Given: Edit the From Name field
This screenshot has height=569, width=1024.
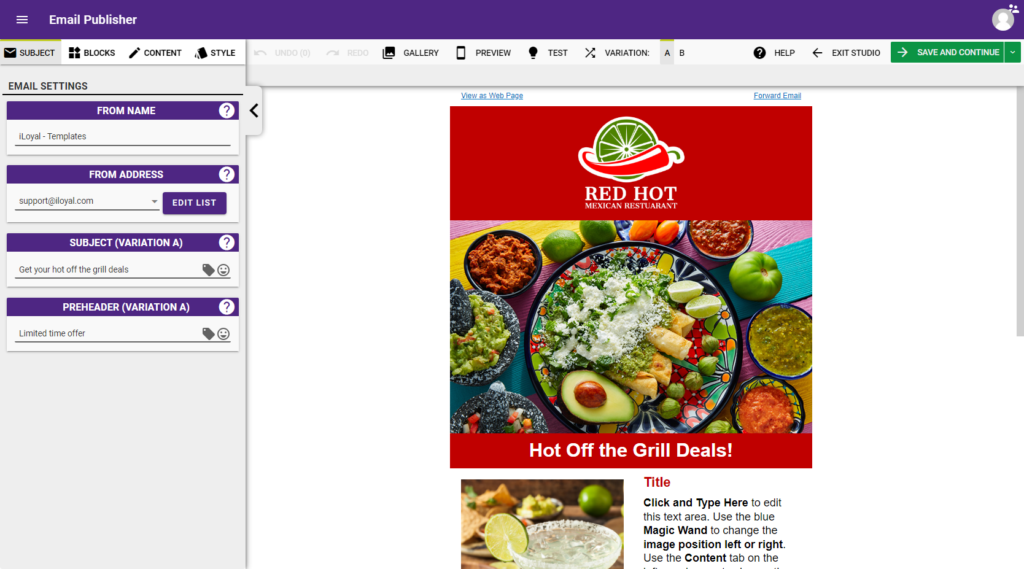Looking at the screenshot, I should [x=123, y=137].
